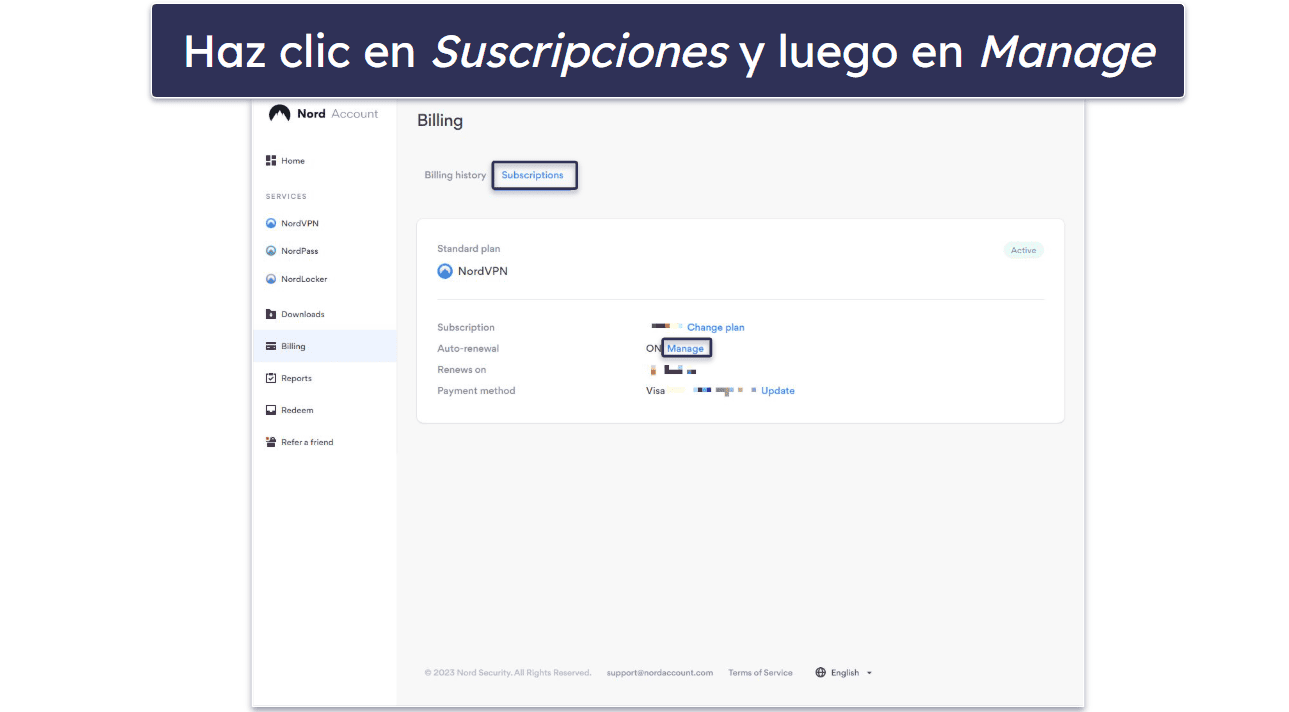
Task: Expand the English language dropdown
Action: click(844, 673)
